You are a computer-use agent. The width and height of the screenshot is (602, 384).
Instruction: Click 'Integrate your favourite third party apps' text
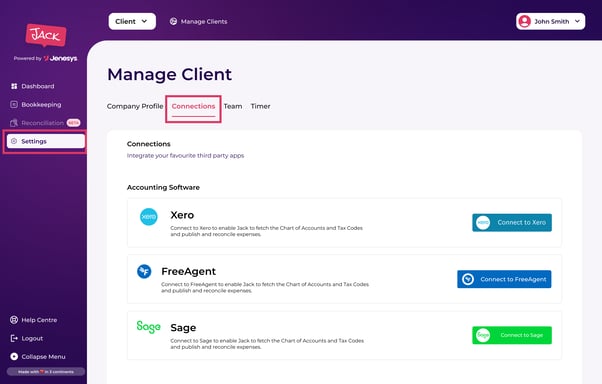(x=185, y=156)
